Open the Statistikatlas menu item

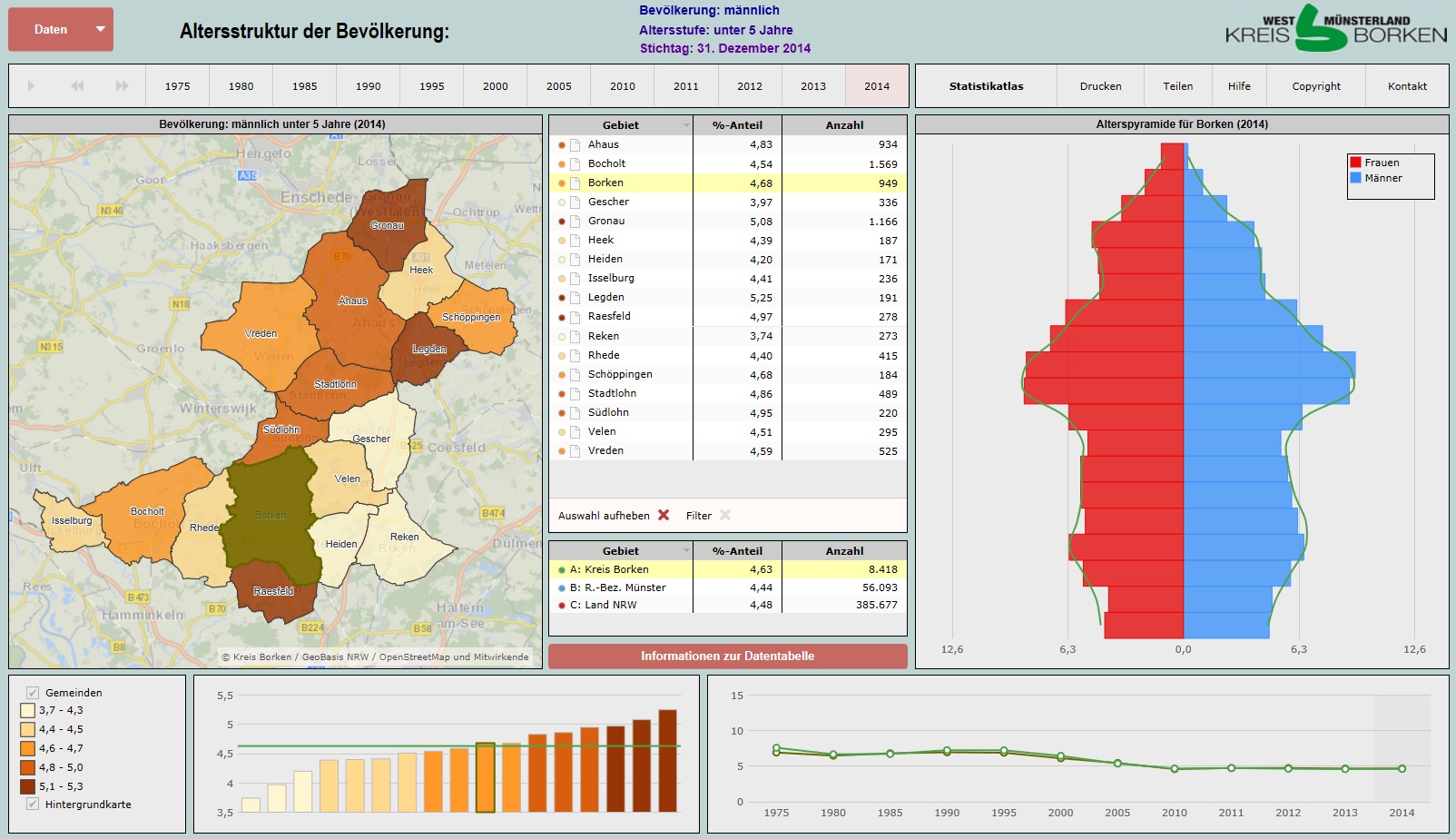(x=986, y=86)
